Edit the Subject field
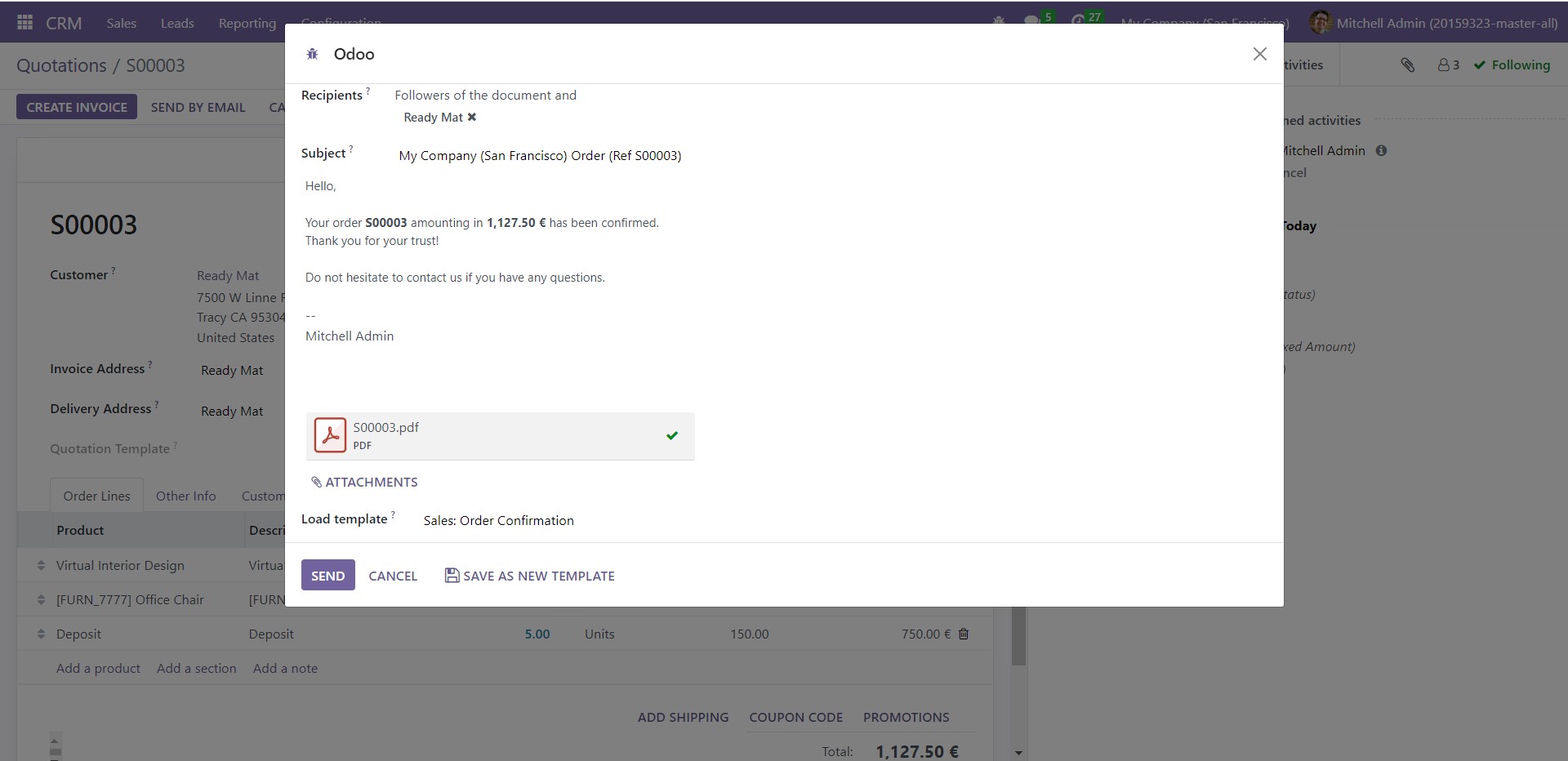This screenshot has height=761, width=1568. [x=833, y=155]
